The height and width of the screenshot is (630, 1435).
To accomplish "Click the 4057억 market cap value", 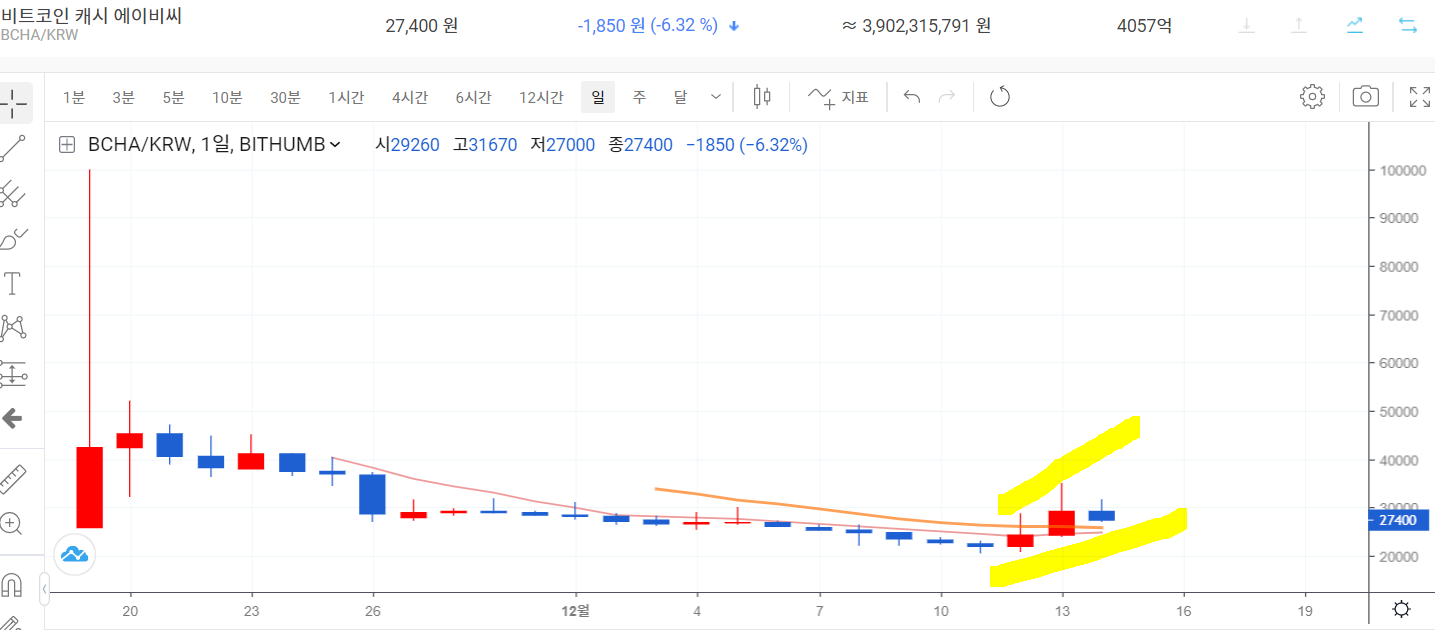I will coord(1144,26).
